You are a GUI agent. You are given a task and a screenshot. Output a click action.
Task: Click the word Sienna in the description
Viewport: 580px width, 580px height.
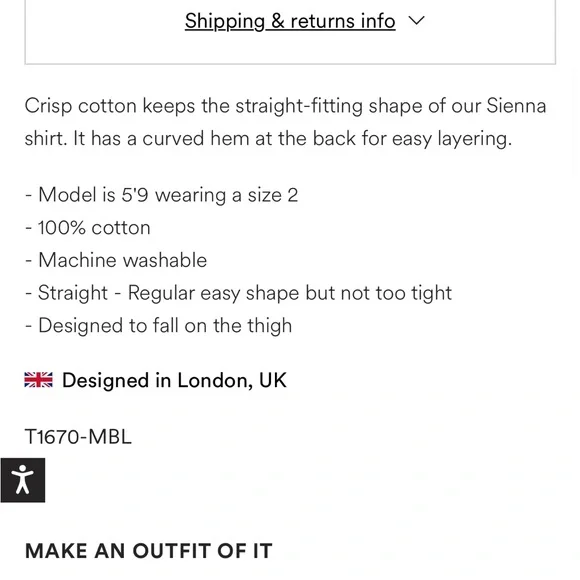[516, 105]
